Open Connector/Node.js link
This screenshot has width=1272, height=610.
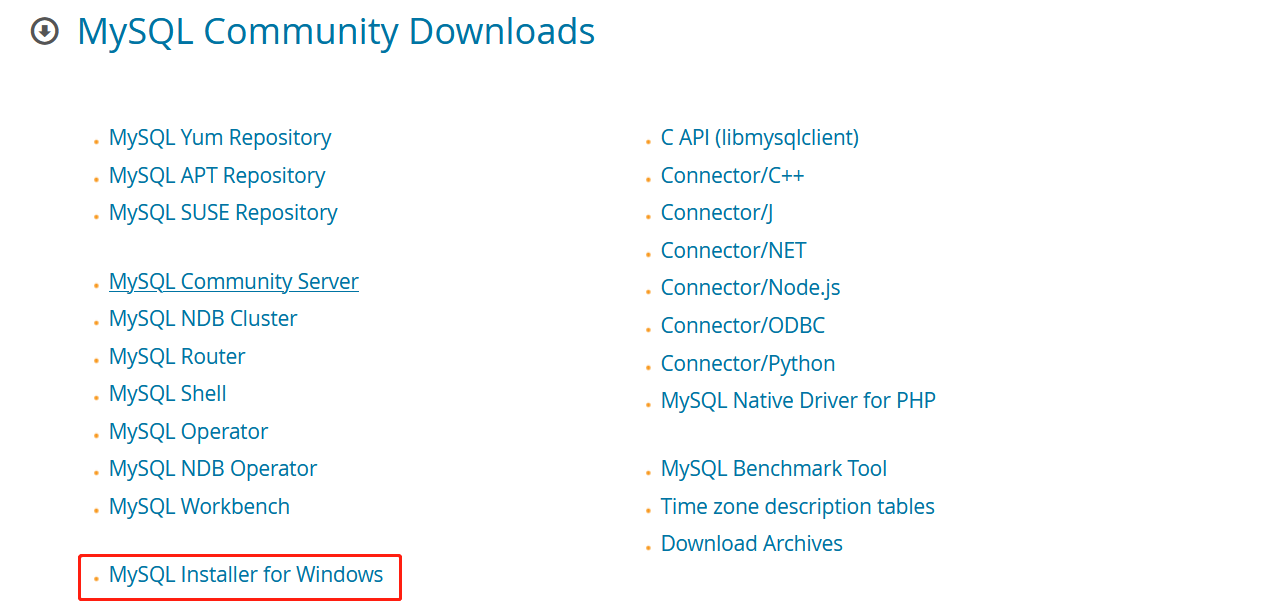pyautogui.click(x=750, y=288)
